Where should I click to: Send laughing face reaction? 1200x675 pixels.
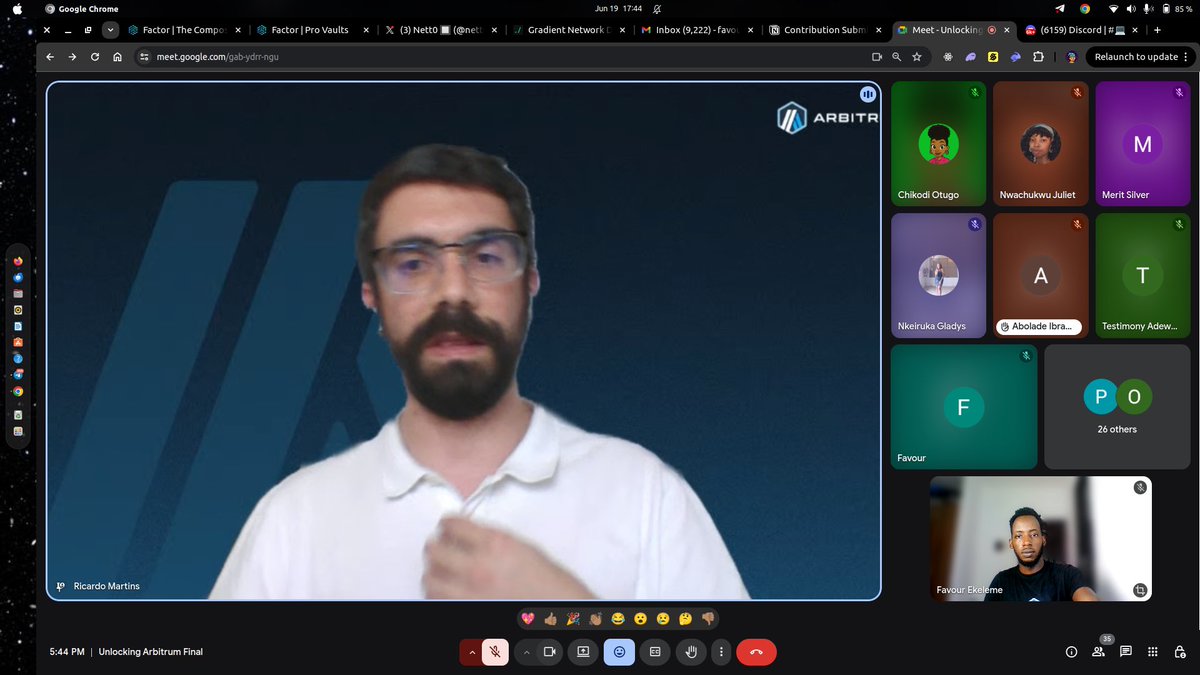(x=618, y=619)
